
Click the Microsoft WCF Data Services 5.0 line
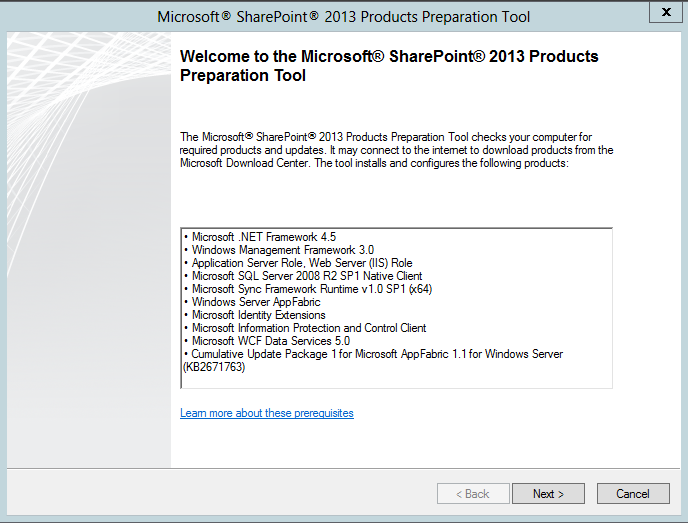click(x=267, y=341)
